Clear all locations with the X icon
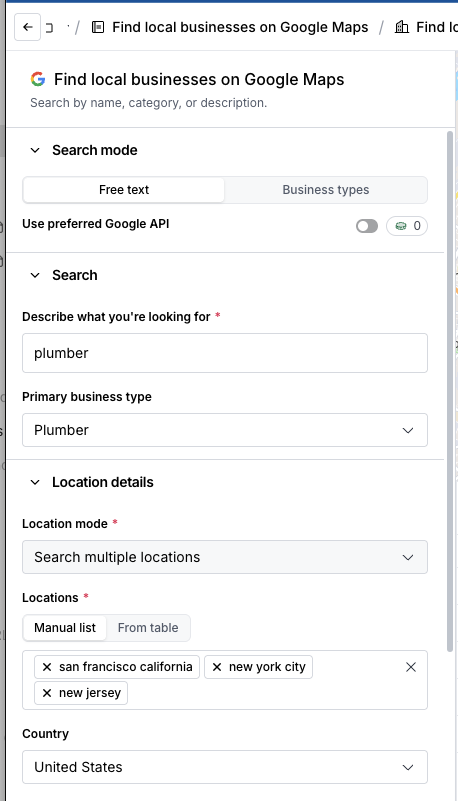 411,667
